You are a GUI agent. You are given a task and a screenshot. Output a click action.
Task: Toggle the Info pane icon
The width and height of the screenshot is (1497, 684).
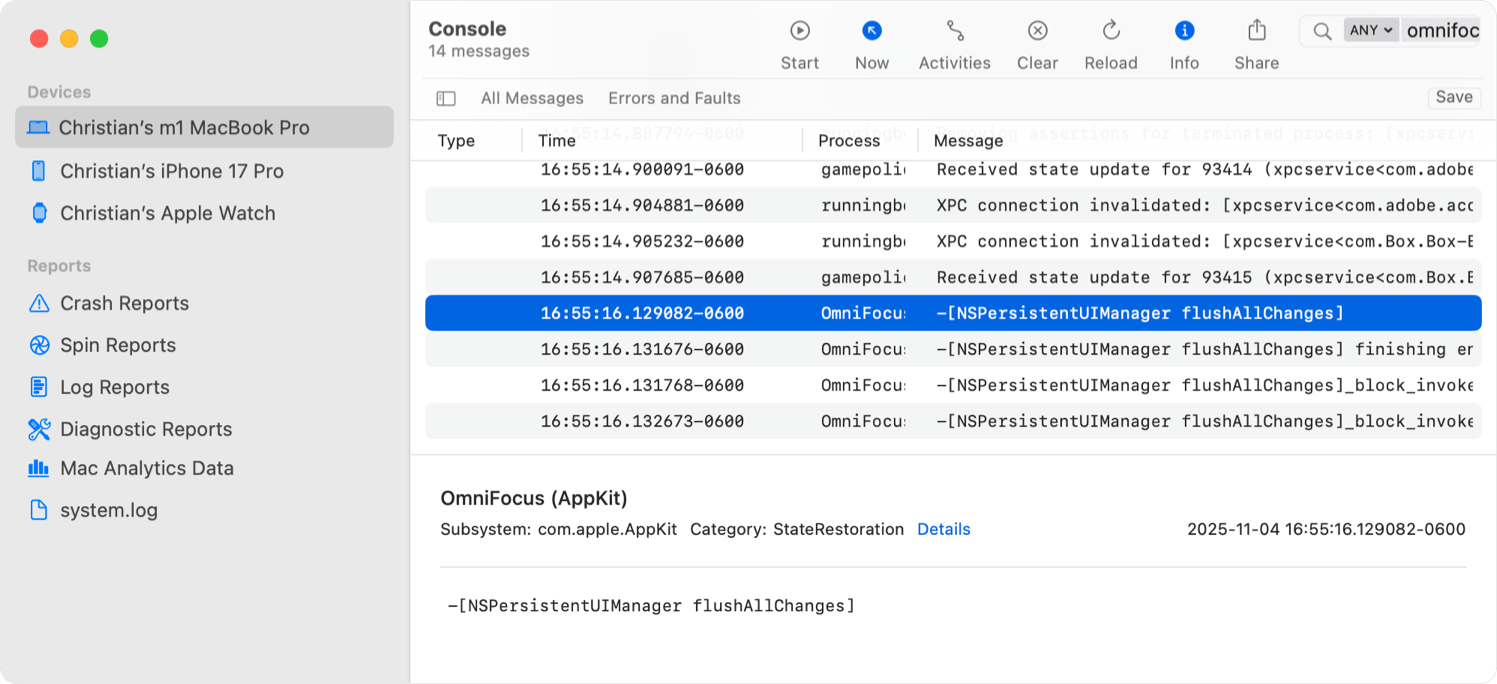click(1184, 31)
